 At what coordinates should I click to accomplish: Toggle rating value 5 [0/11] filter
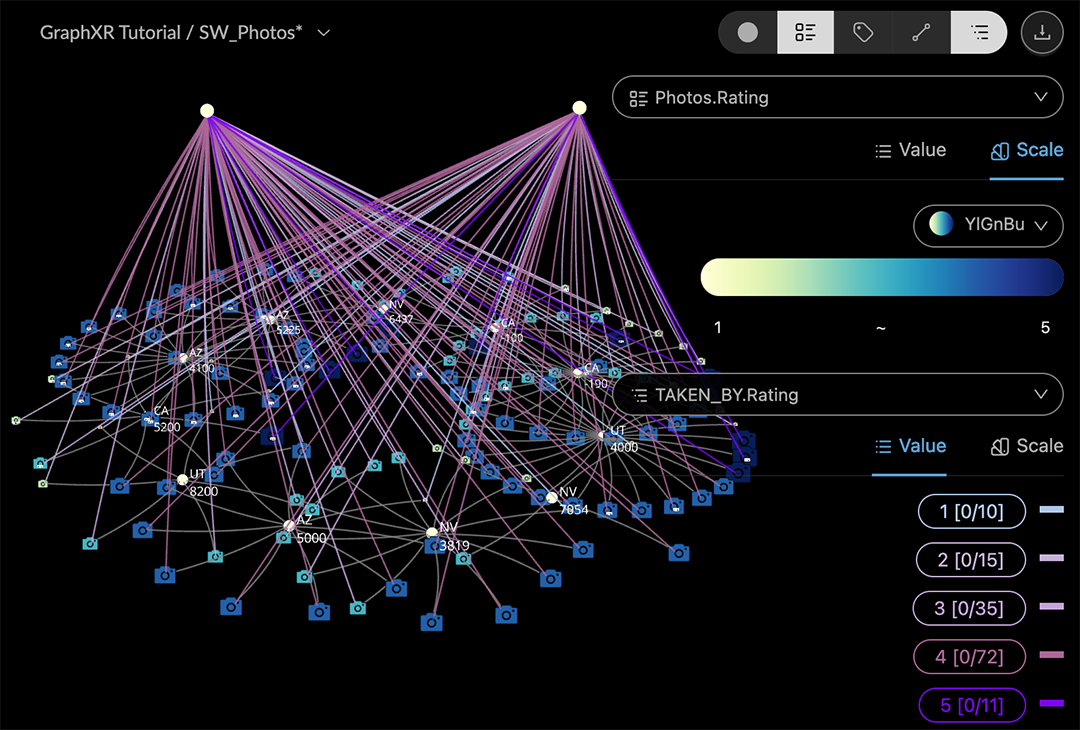971,706
